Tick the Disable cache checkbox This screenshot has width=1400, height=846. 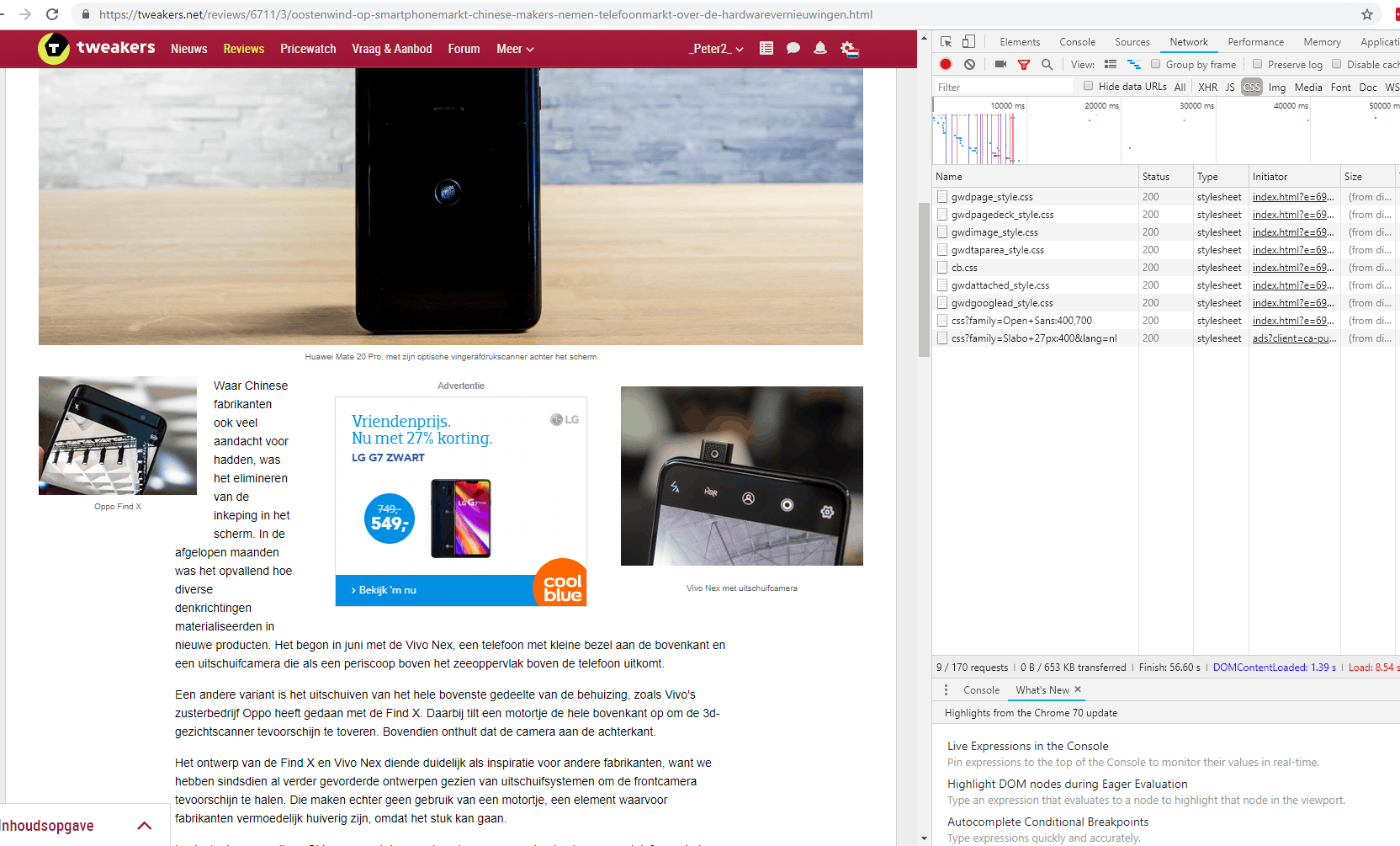[x=1337, y=64]
